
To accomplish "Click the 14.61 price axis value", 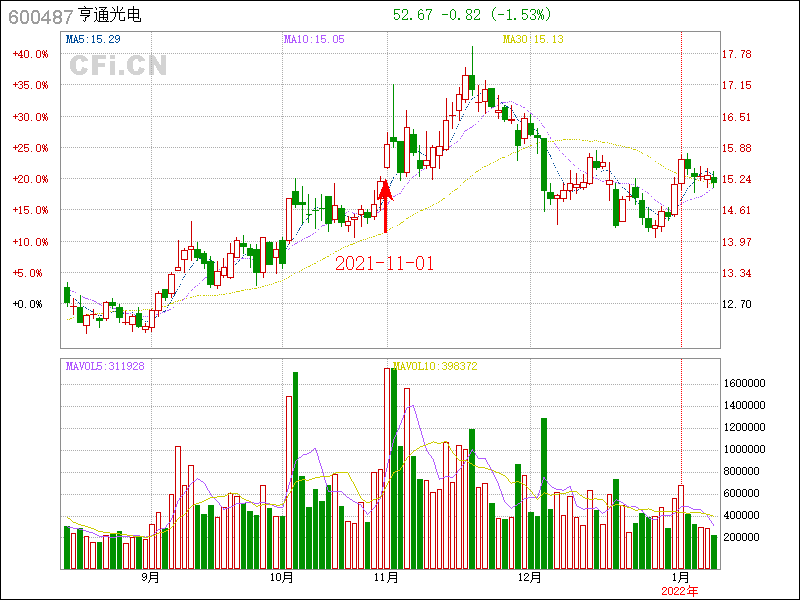I will tap(737, 210).
